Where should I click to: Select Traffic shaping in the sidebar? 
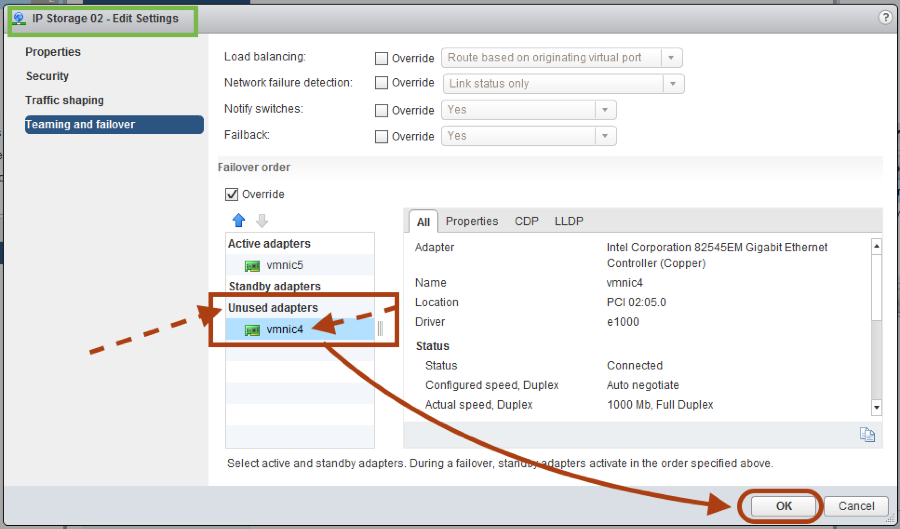(65, 101)
